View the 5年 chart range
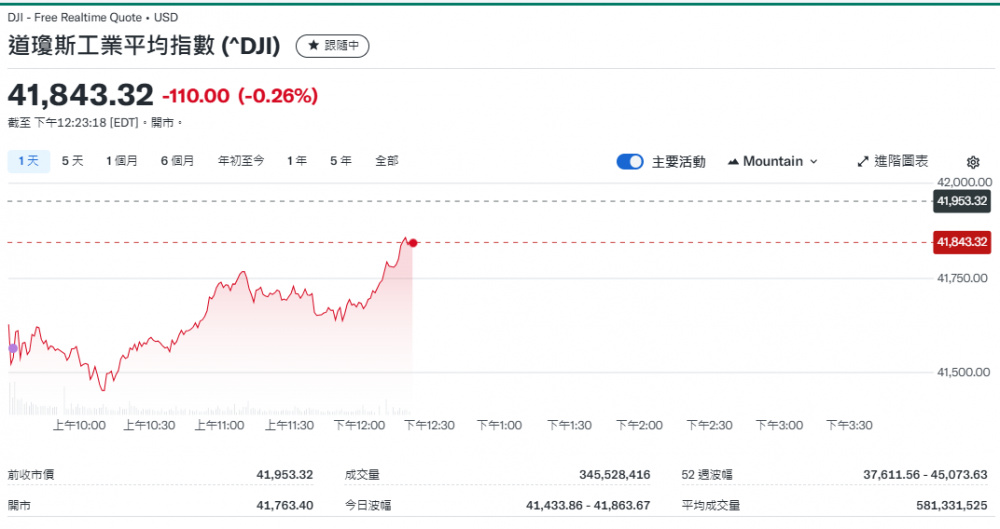The image size is (1000, 529). tap(340, 161)
